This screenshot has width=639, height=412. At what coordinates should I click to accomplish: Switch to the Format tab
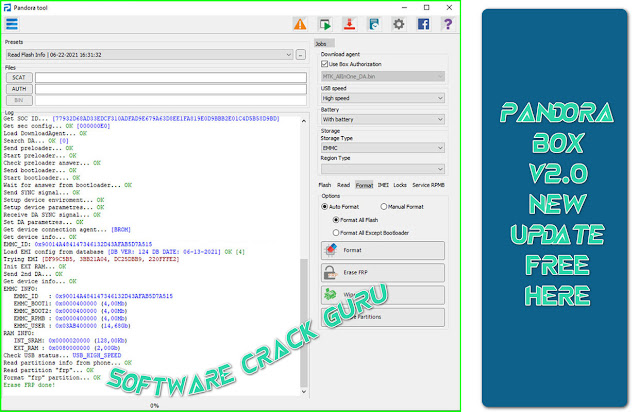pos(364,185)
